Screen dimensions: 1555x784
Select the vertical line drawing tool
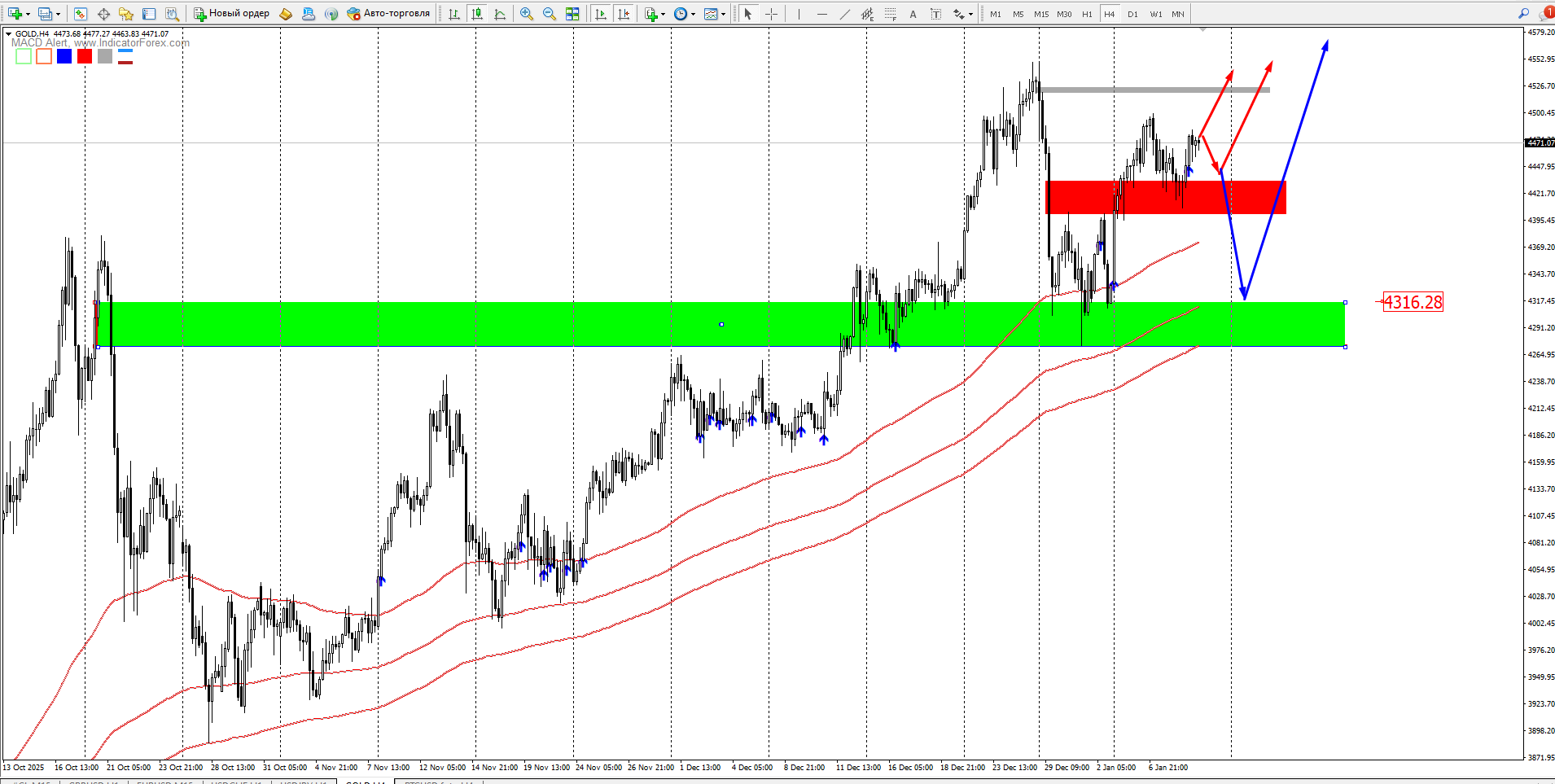[x=799, y=14]
